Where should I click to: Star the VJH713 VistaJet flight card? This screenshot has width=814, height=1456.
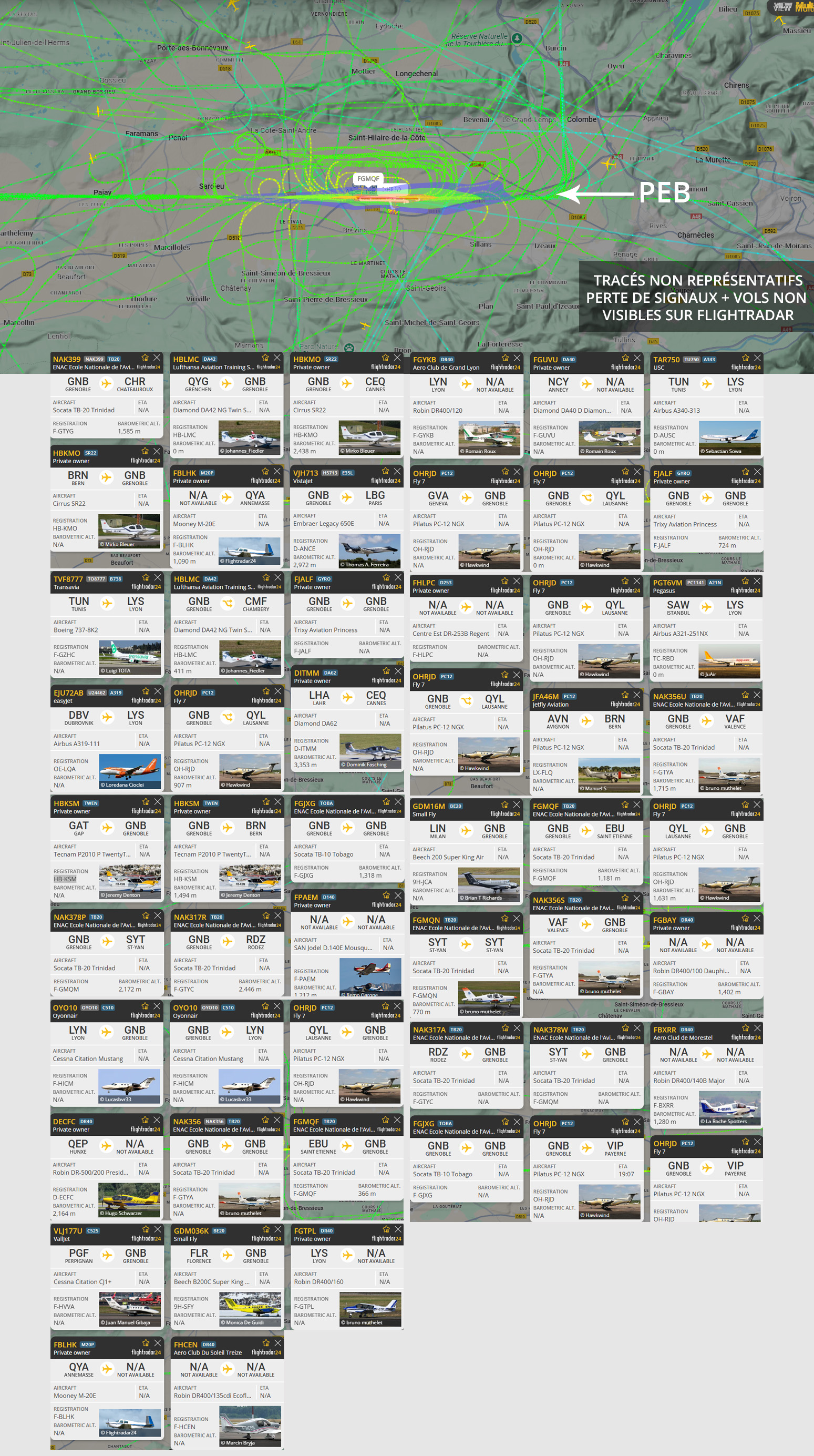pyautogui.click(x=385, y=471)
